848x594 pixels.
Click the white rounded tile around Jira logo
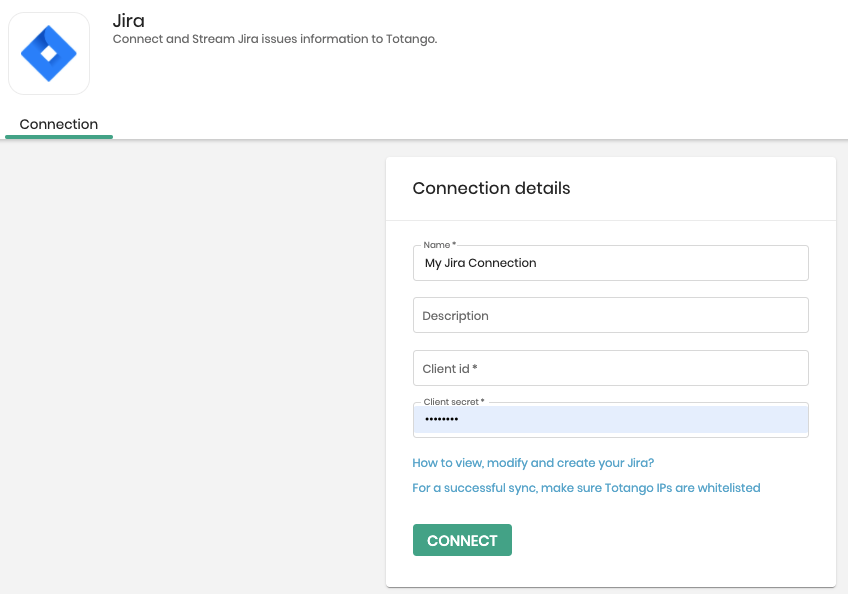(49, 54)
